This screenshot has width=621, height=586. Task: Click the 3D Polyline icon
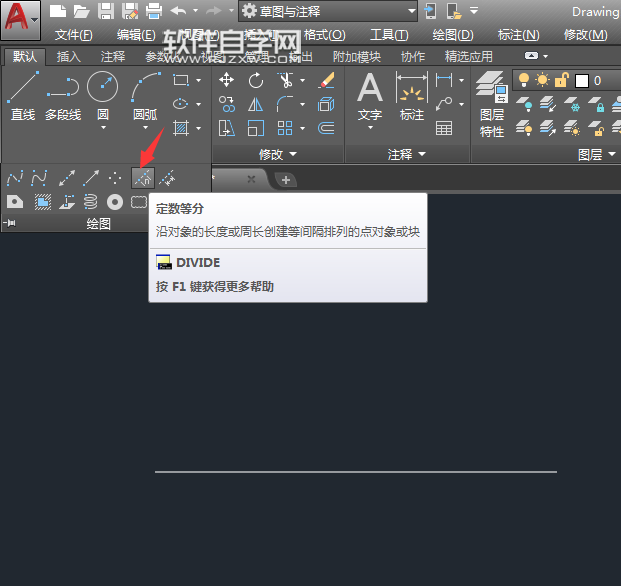click(67, 202)
